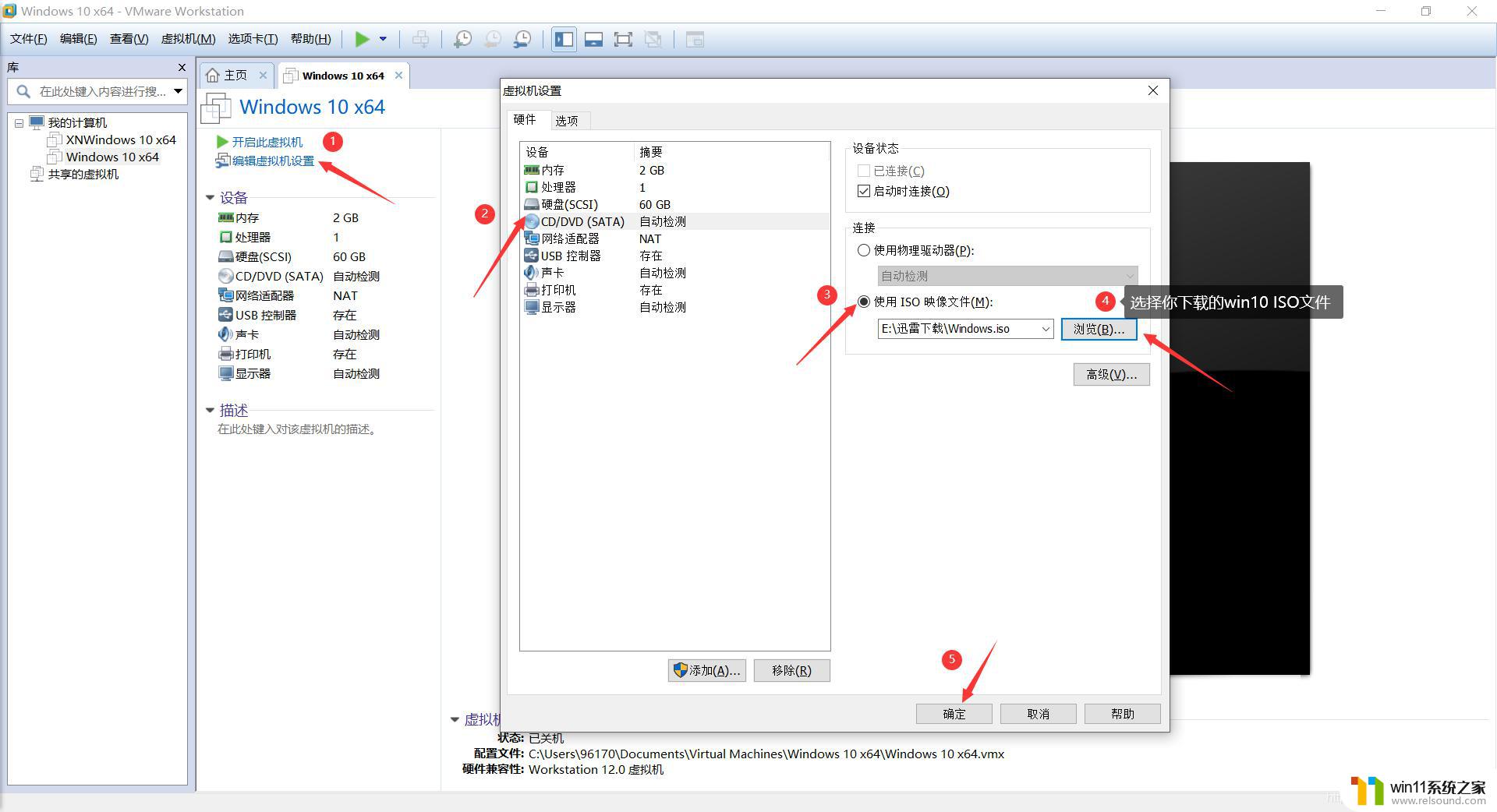The height and width of the screenshot is (812, 1497).
Task: Click the 描述 text field placeholder
Action: tap(299, 429)
